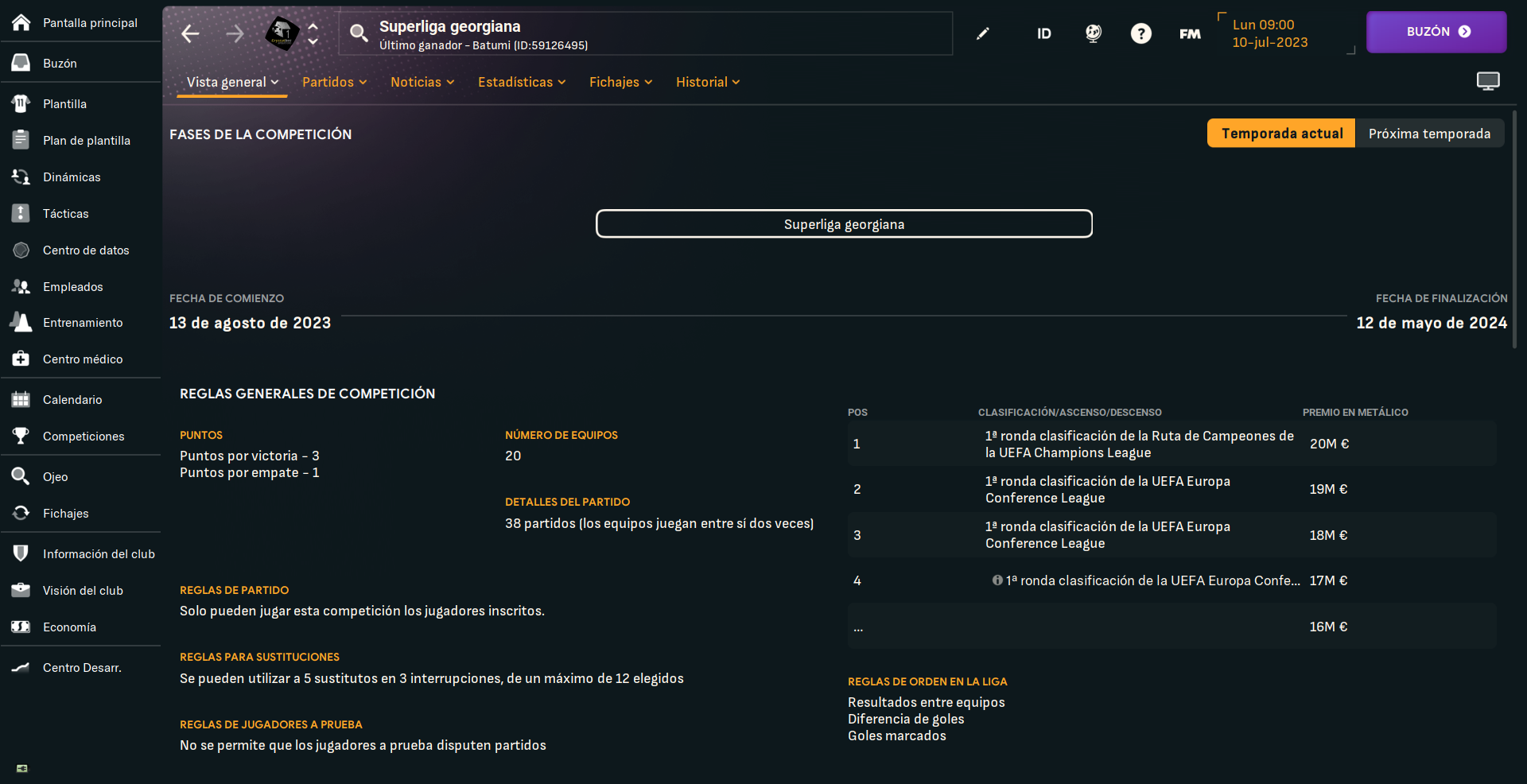Open the Calendario icon
The width and height of the screenshot is (1527, 784).
pyautogui.click(x=21, y=399)
